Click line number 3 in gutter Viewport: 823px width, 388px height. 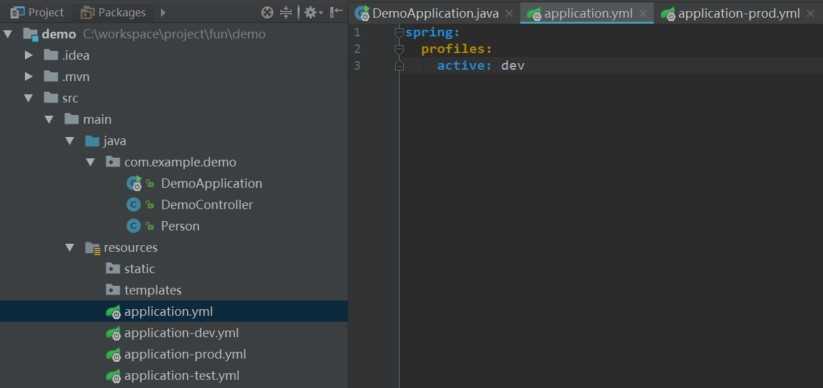(x=357, y=66)
